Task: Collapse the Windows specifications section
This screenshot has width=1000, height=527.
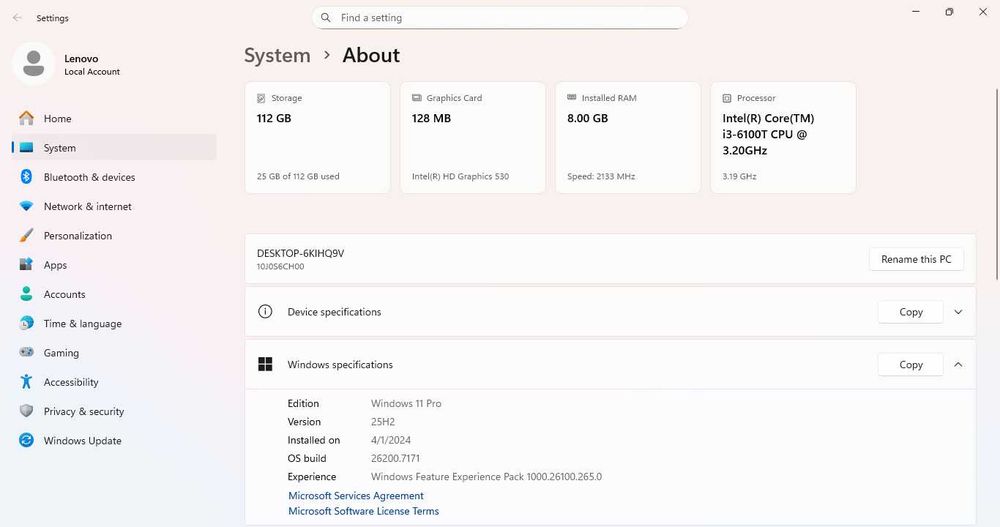Action: (958, 365)
